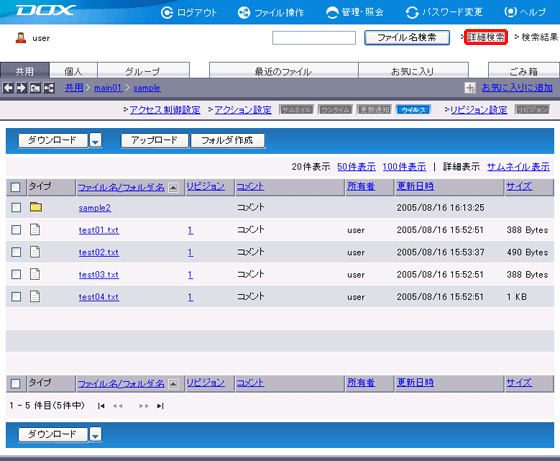
Task: Open アクション設定 link
Action: [x=243, y=110]
